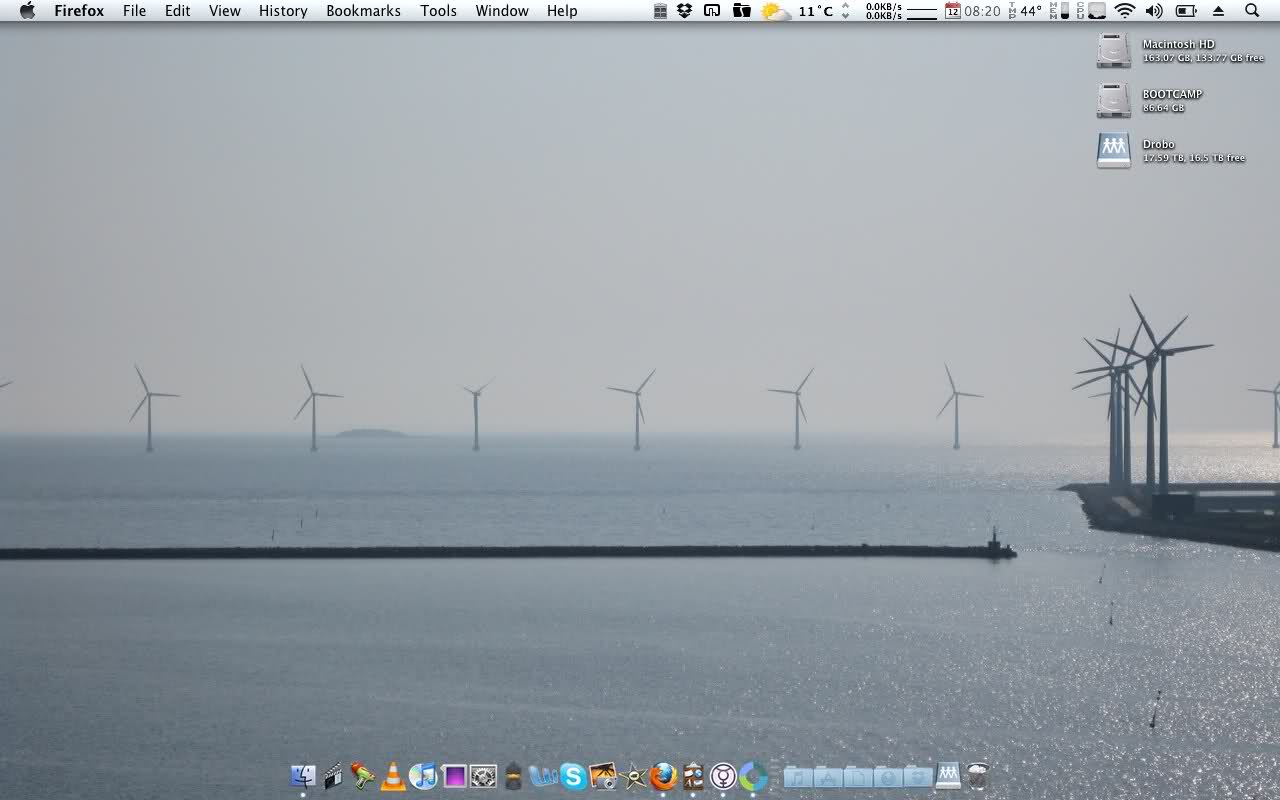Screen dimensions: 1280x800
Task: Open the History menu
Action: [x=283, y=11]
